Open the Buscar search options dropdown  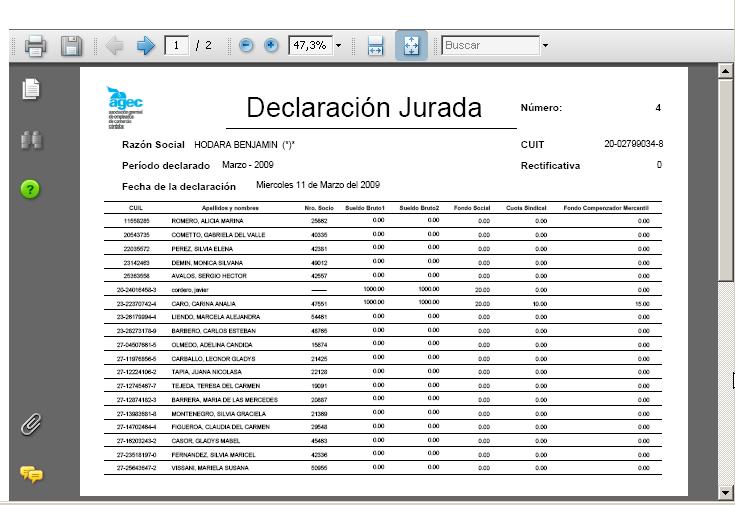click(x=545, y=45)
